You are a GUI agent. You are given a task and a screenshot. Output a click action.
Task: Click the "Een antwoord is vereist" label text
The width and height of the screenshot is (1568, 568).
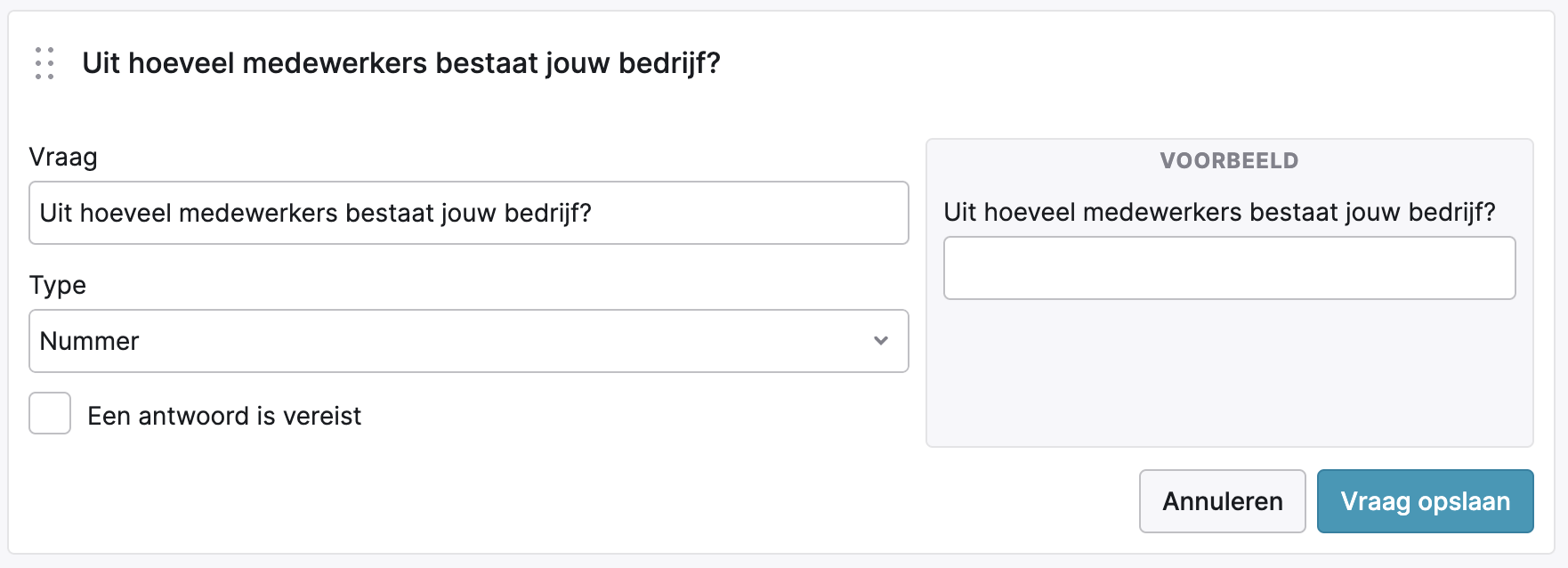224,416
